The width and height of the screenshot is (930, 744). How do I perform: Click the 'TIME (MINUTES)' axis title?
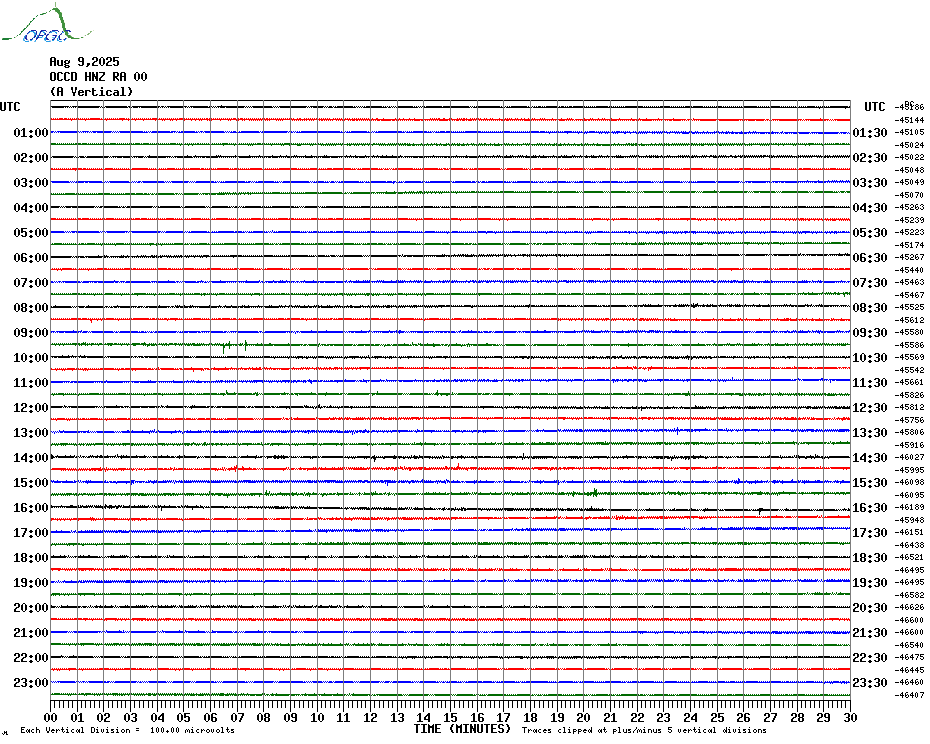tap(462, 729)
